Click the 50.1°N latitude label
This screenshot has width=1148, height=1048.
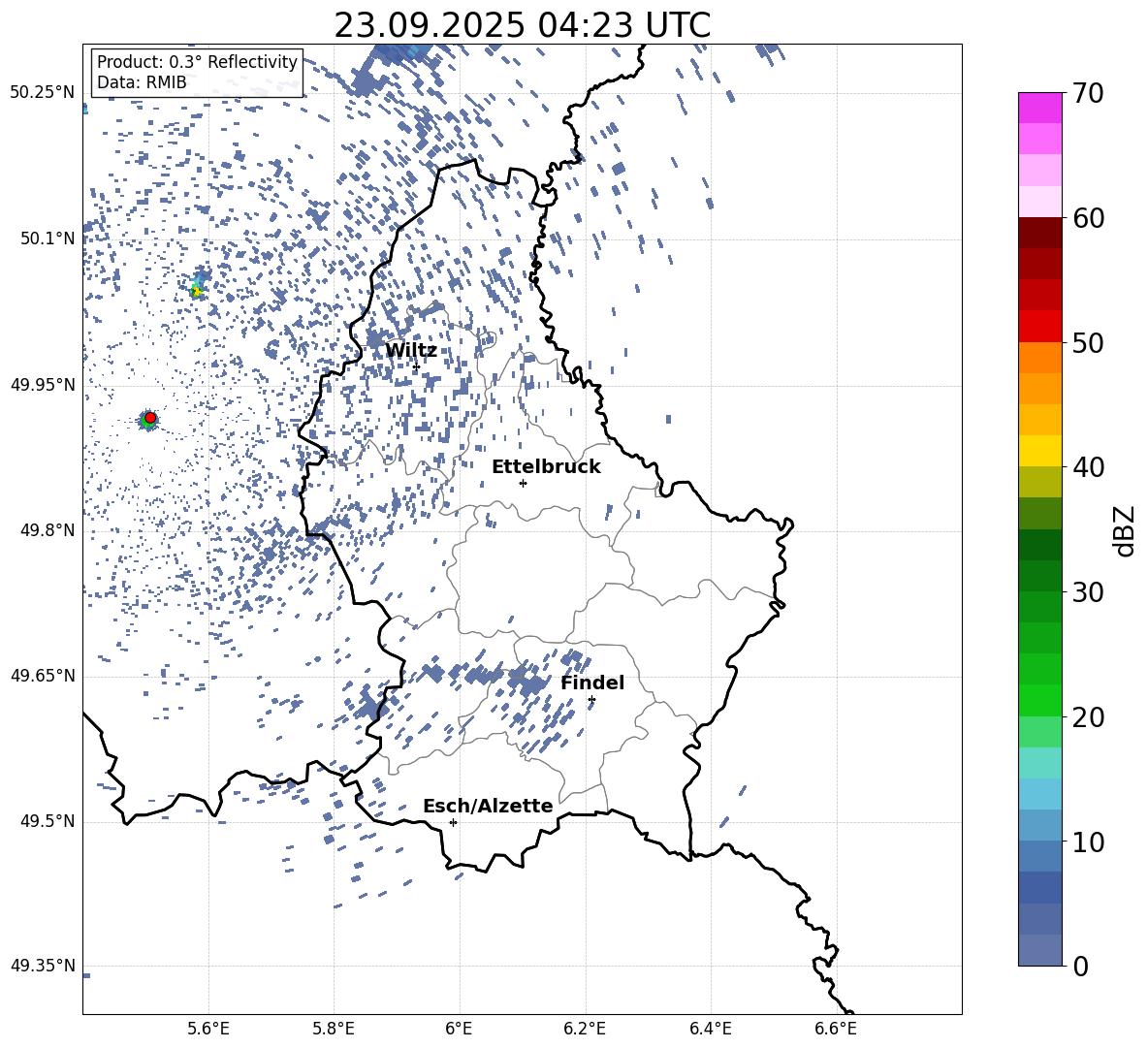pyautogui.click(x=48, y=239)
